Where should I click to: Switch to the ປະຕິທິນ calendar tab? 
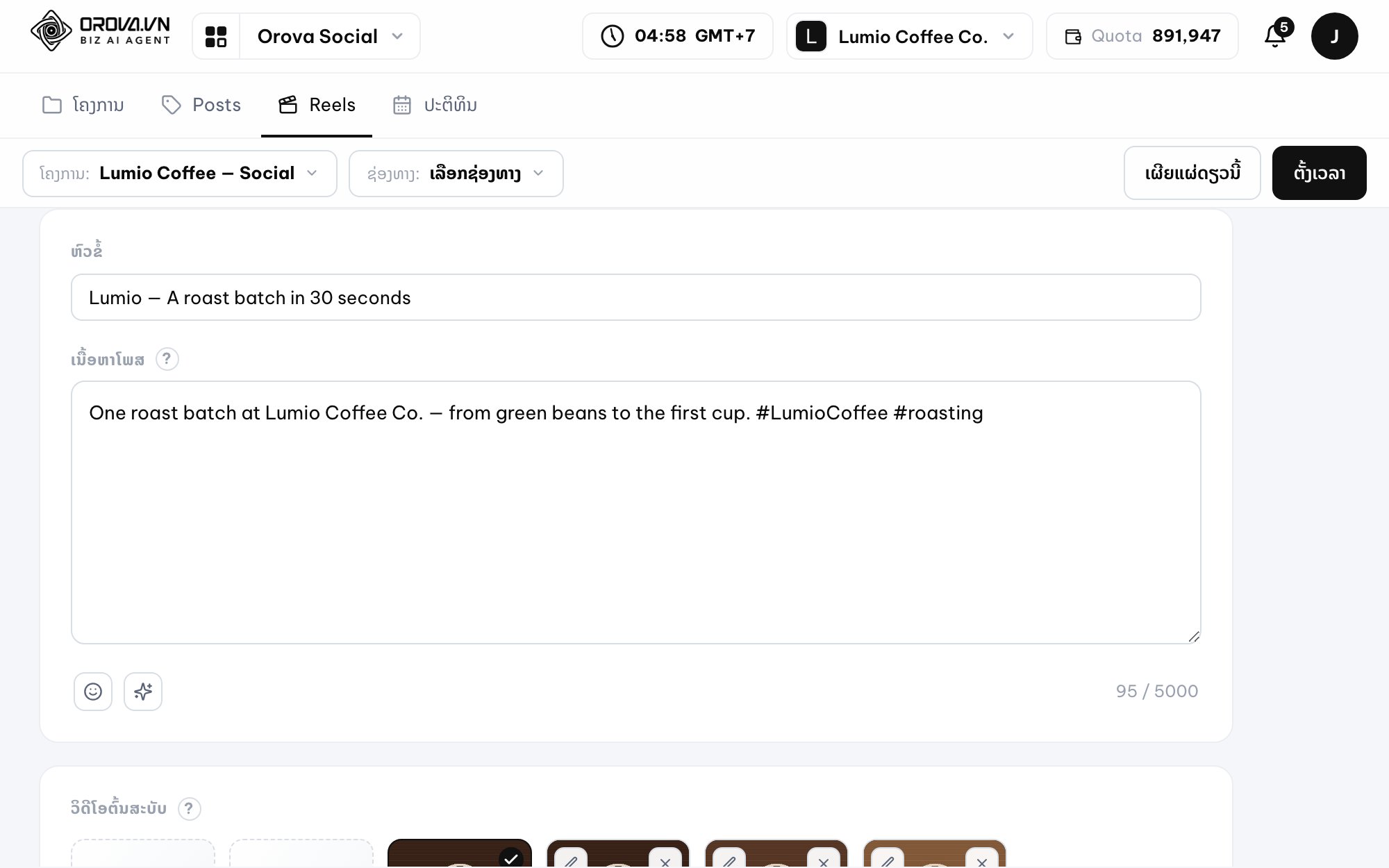coord(435,105)
